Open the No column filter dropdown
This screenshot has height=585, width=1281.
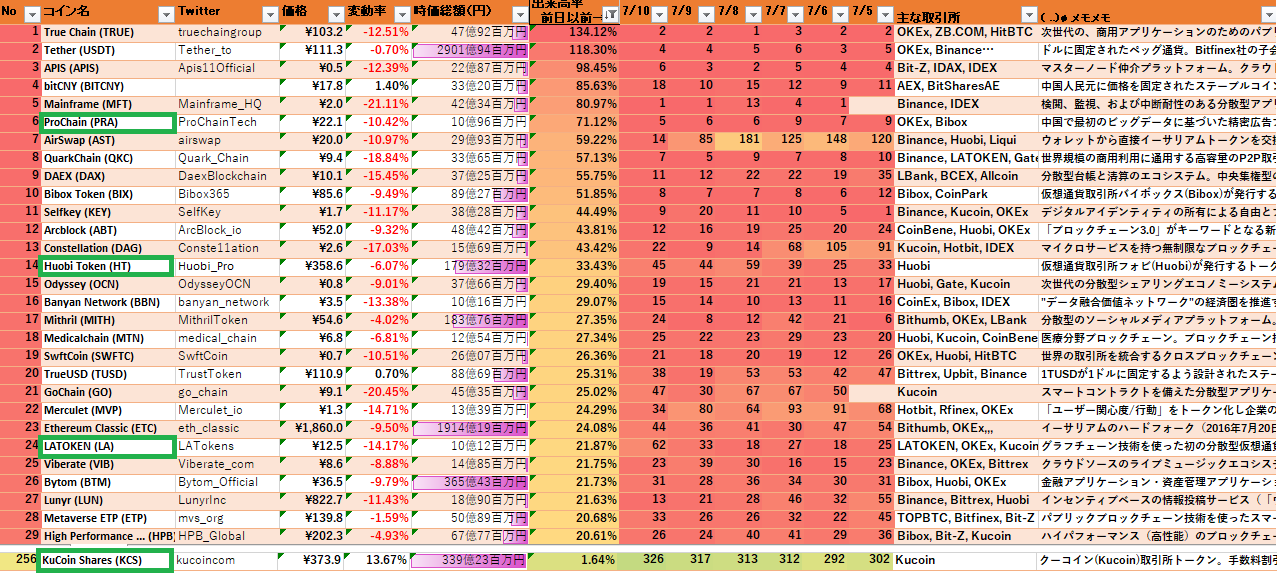pos(31,14)
